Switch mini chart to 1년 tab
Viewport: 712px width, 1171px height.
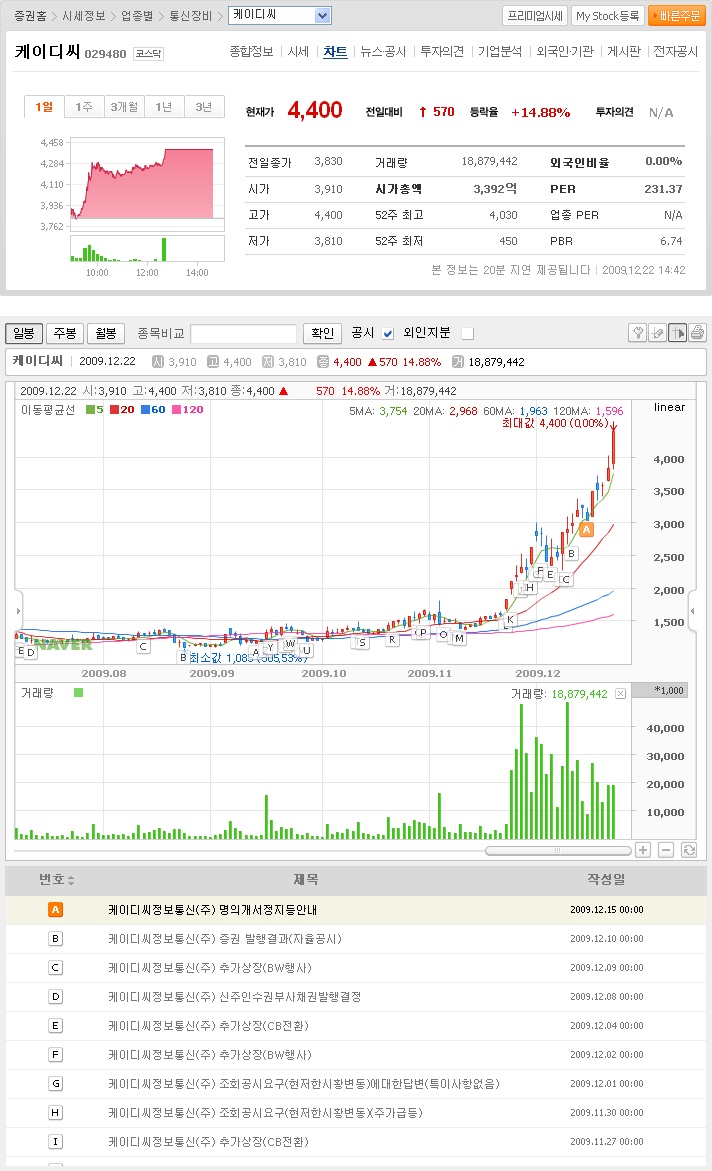click(164, 107)
